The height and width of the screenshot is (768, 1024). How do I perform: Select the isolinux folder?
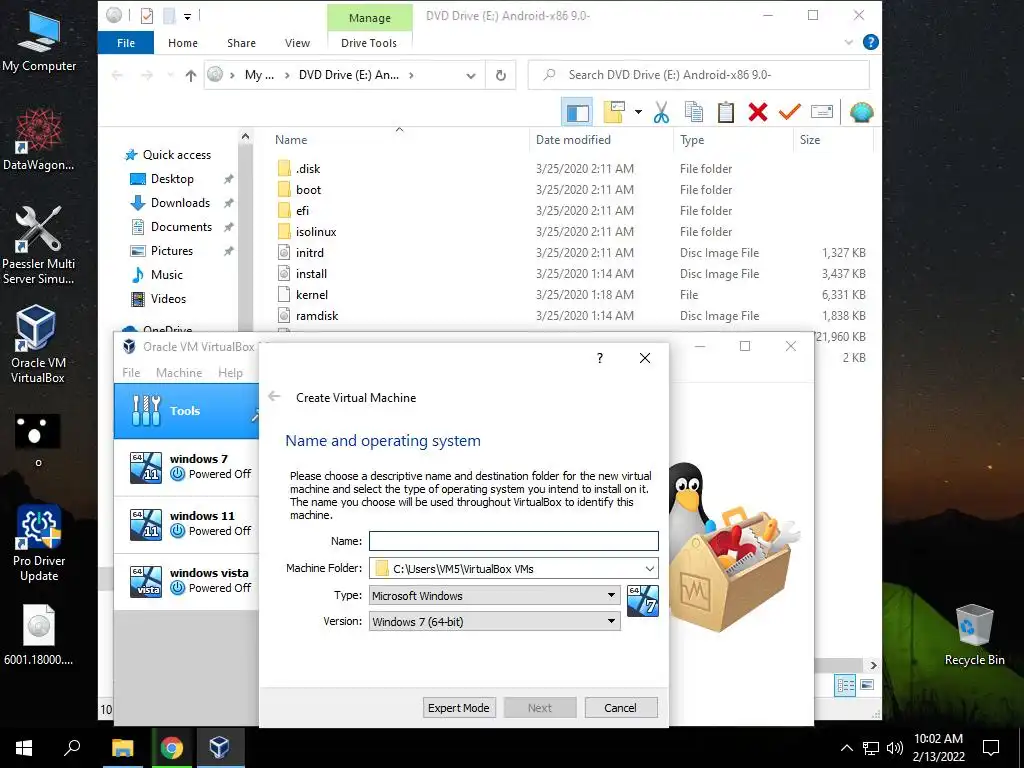coord(316,231)
